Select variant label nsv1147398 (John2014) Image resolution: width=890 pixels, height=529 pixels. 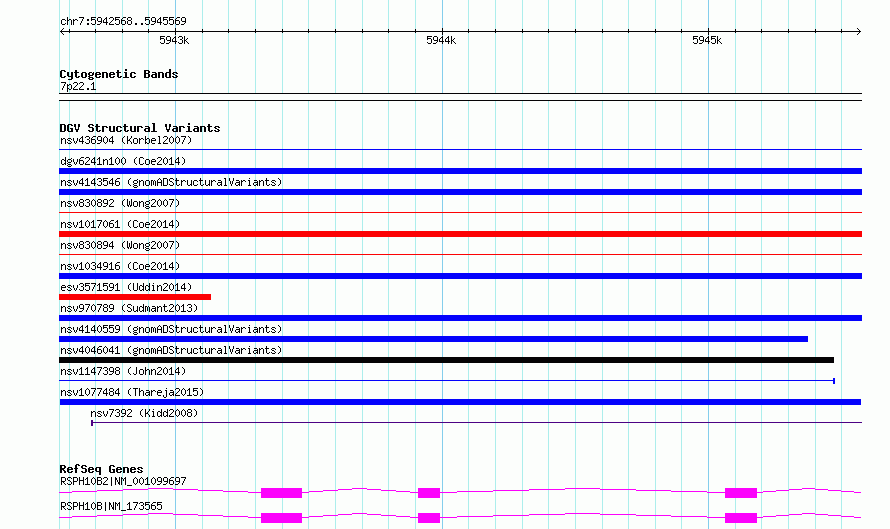[123, 371]
